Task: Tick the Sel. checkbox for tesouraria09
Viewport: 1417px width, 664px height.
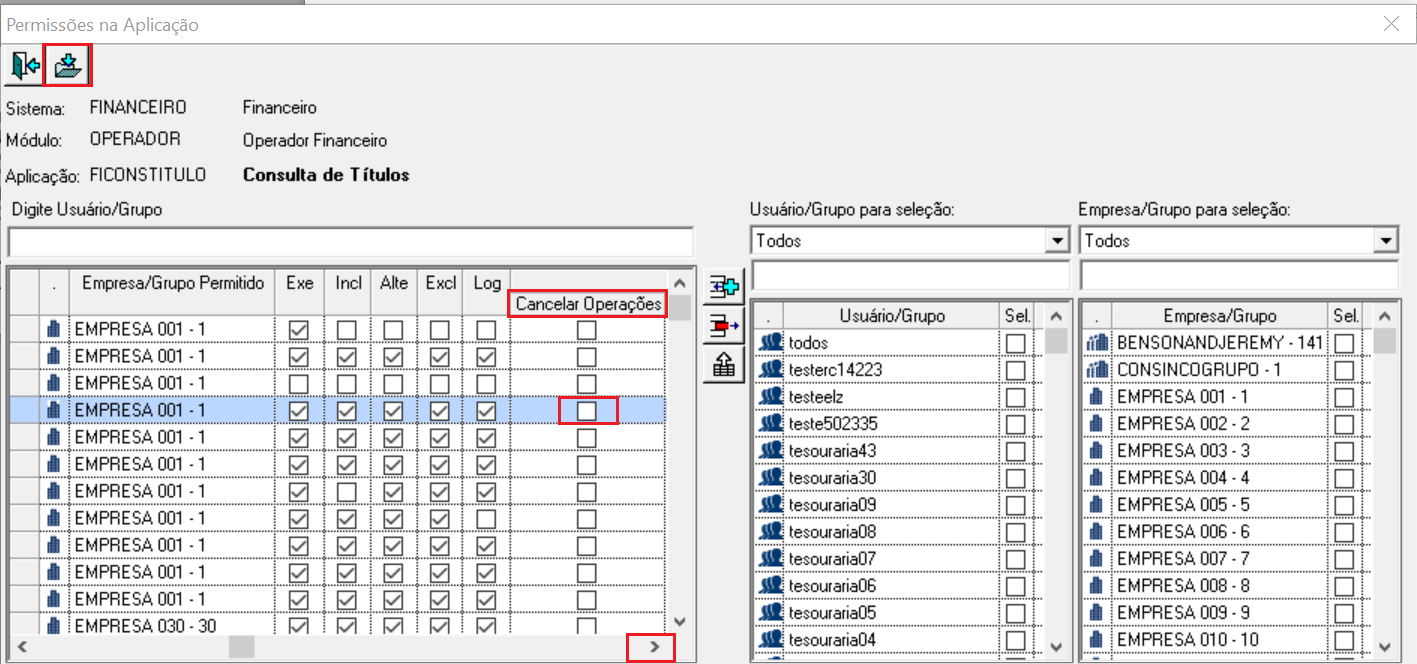Action: coord(1016,505)
